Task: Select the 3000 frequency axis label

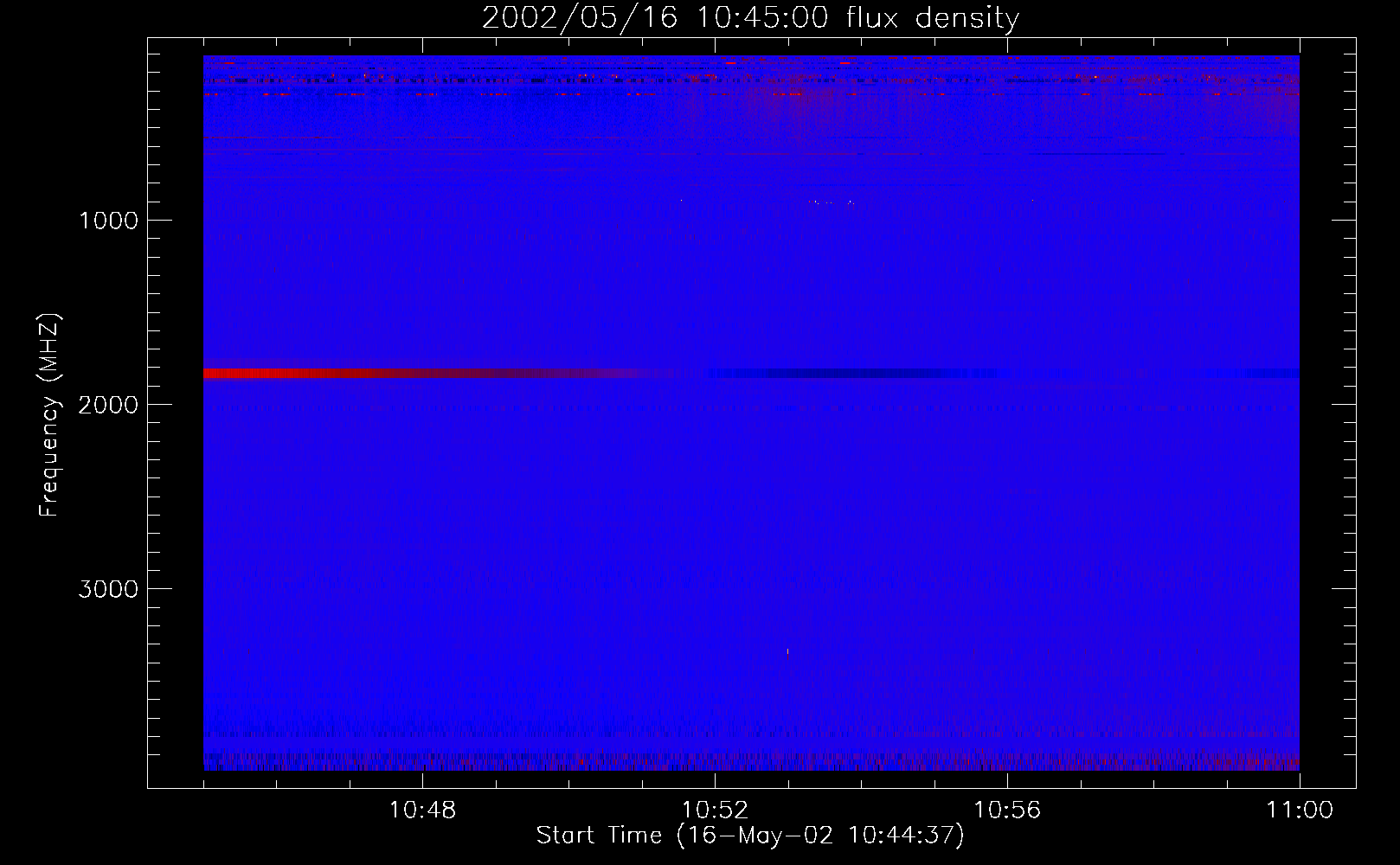Action: 108,589
